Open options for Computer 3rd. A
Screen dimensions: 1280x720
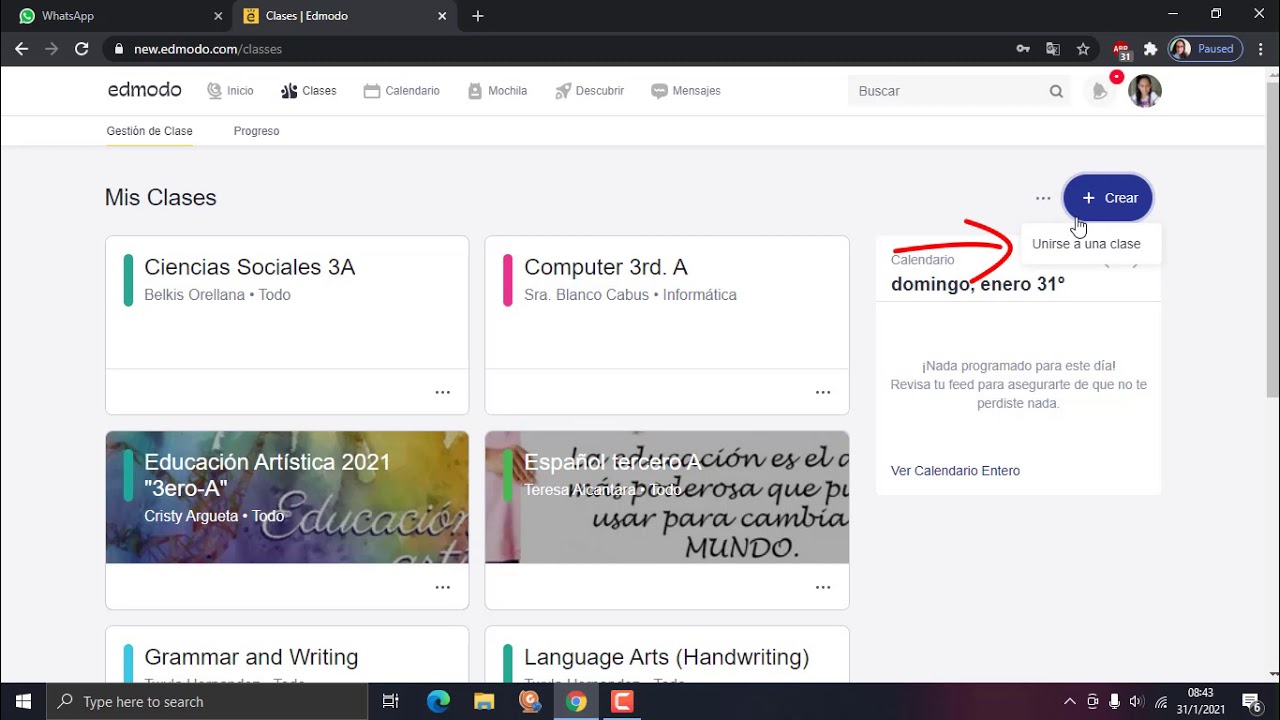coord(823,392)
